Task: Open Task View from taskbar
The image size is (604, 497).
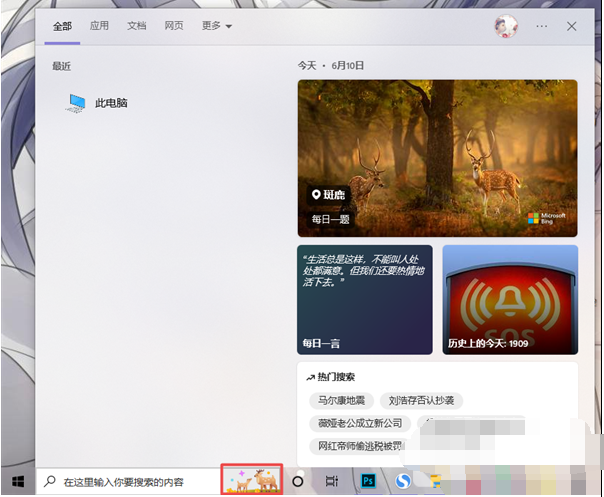Action: click(332, 481)
